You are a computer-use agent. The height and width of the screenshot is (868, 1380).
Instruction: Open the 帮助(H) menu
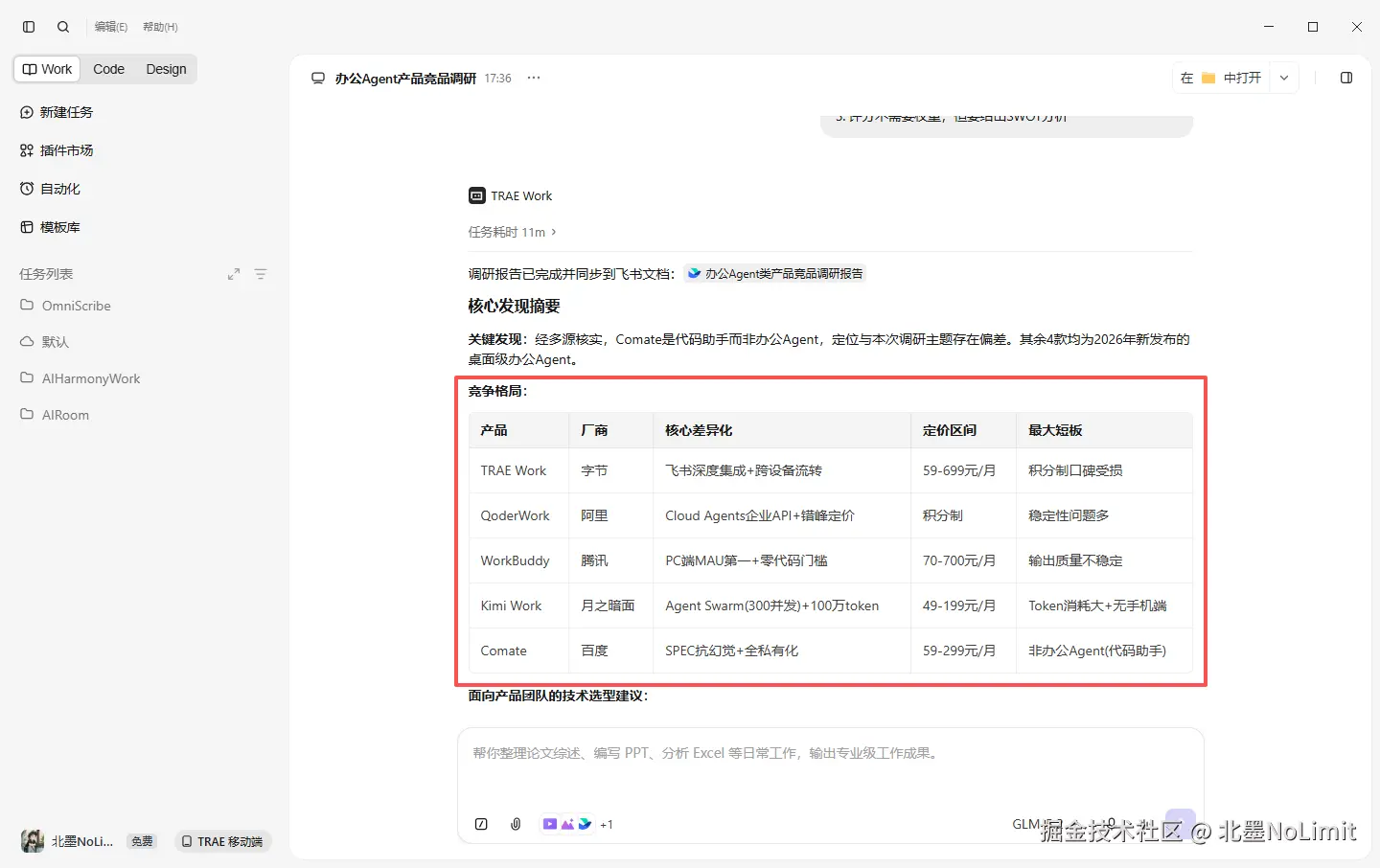click(x=160, y=27)
